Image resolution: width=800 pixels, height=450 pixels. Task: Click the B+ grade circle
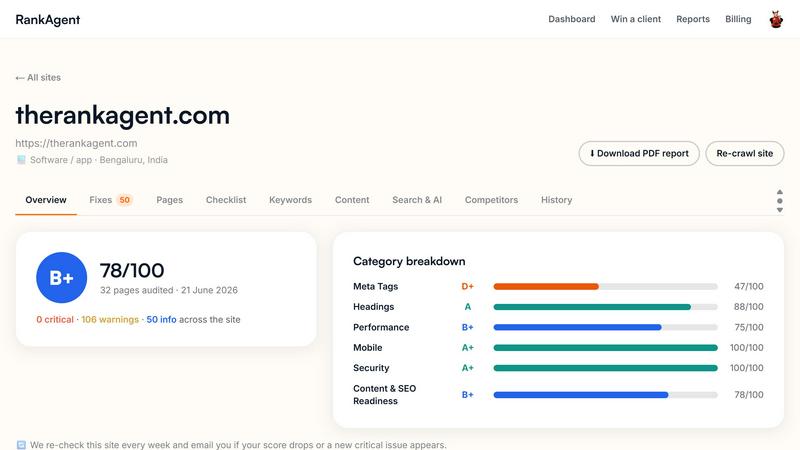62,278
